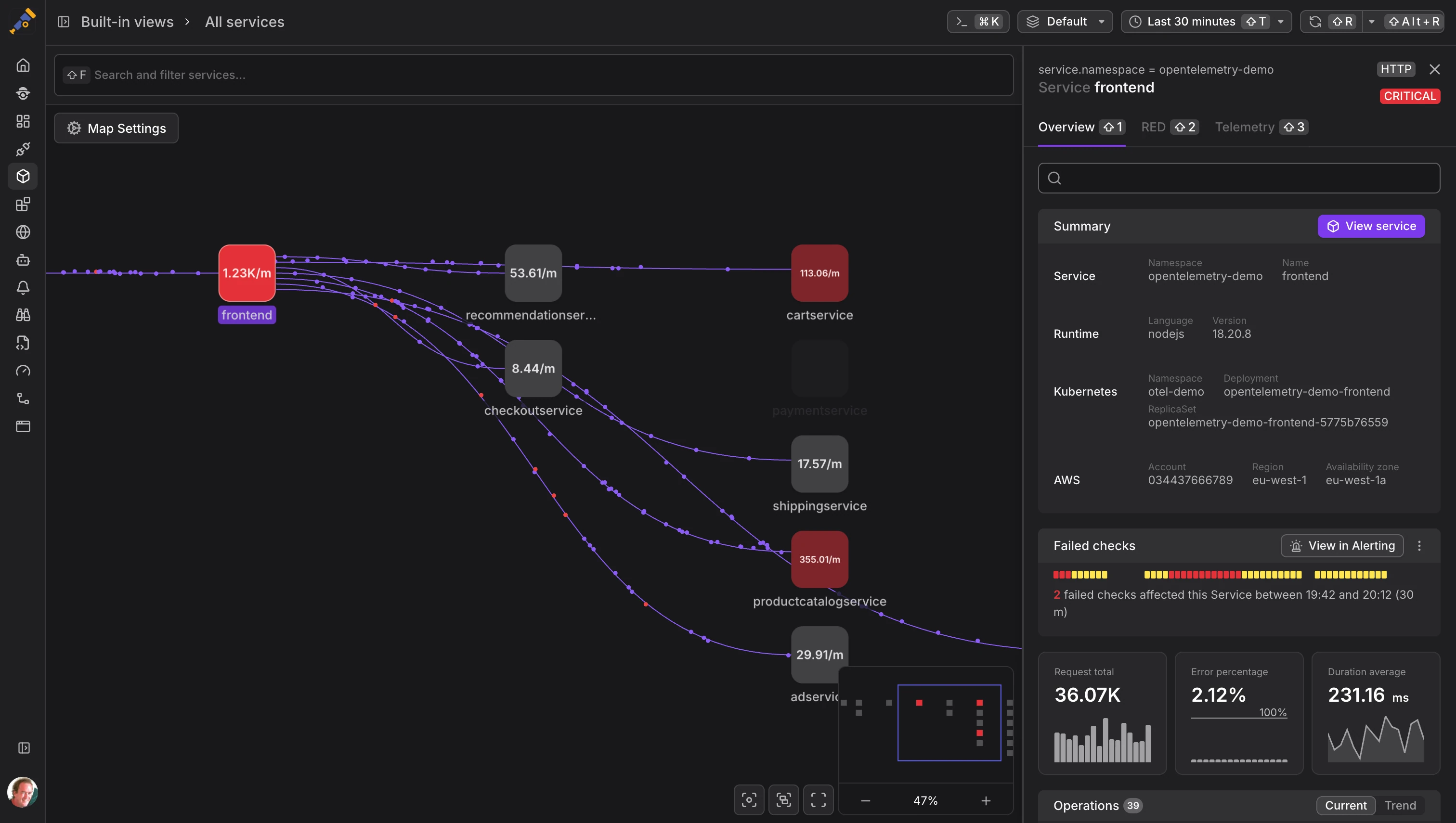
Task: Click the plug integrations icon in the sidebar
Action: [23, 149]
